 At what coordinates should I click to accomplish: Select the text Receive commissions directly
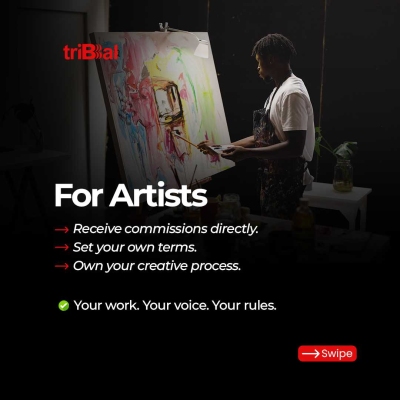[166, 229]
